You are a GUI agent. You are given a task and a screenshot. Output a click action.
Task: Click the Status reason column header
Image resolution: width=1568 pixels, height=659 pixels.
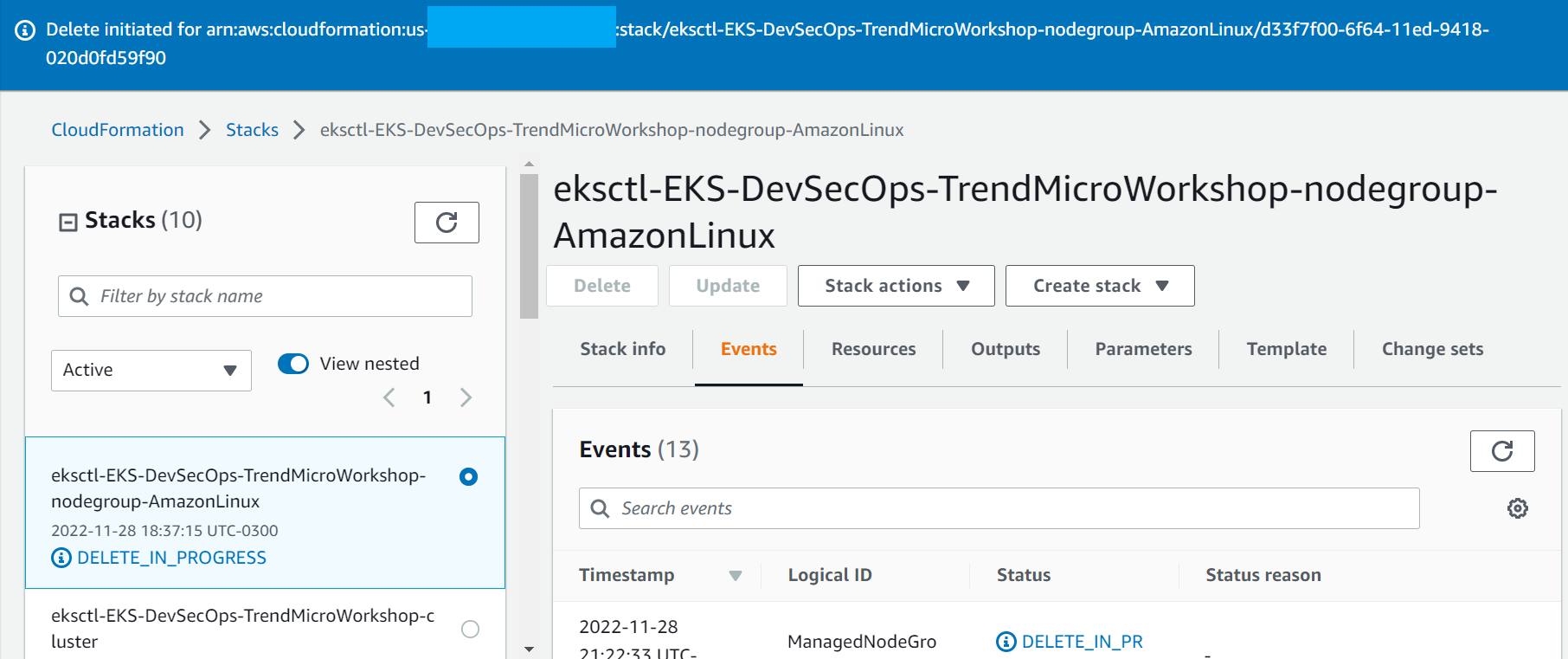(x=1263, y=575)
